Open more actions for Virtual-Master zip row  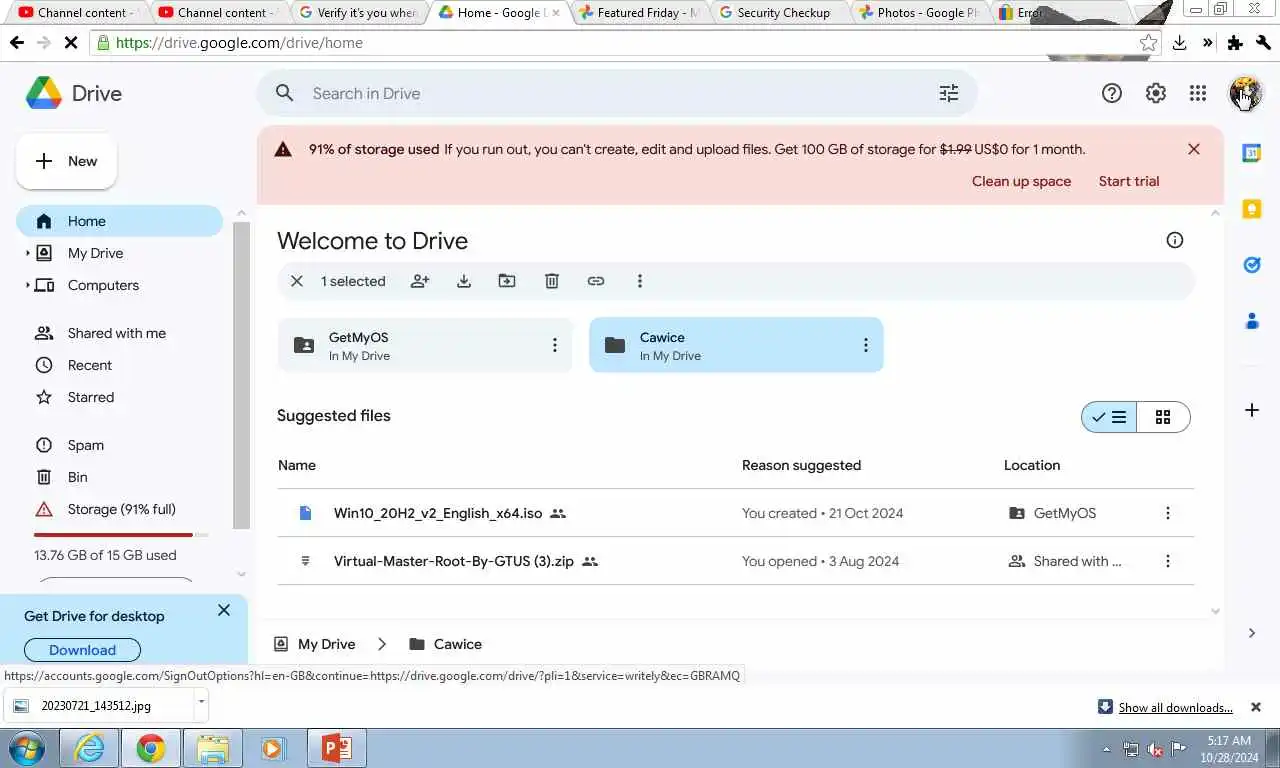click(1167, 561)
